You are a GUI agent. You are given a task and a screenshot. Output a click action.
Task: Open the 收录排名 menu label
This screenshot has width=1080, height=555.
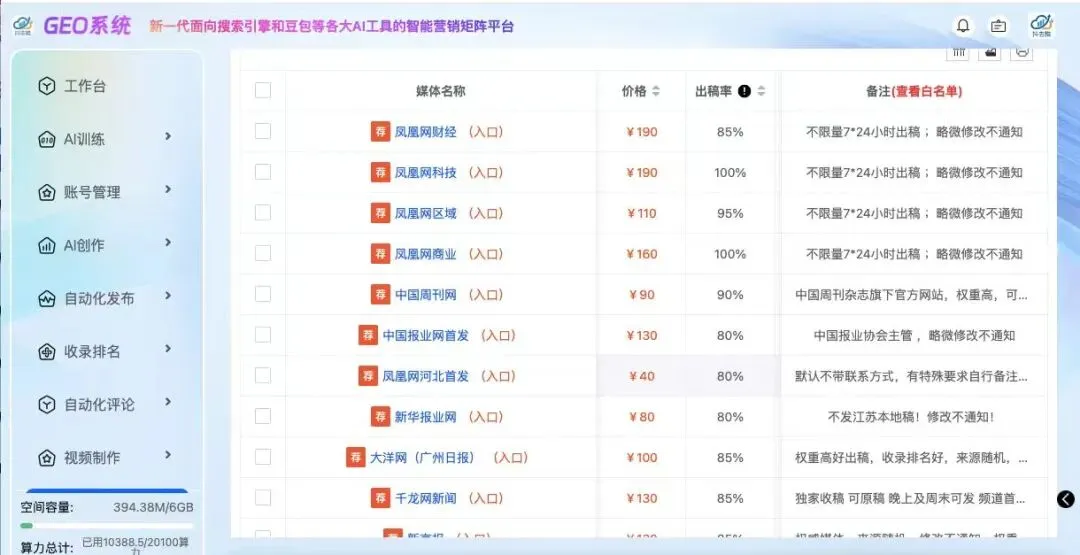click(x=92, y=352)
